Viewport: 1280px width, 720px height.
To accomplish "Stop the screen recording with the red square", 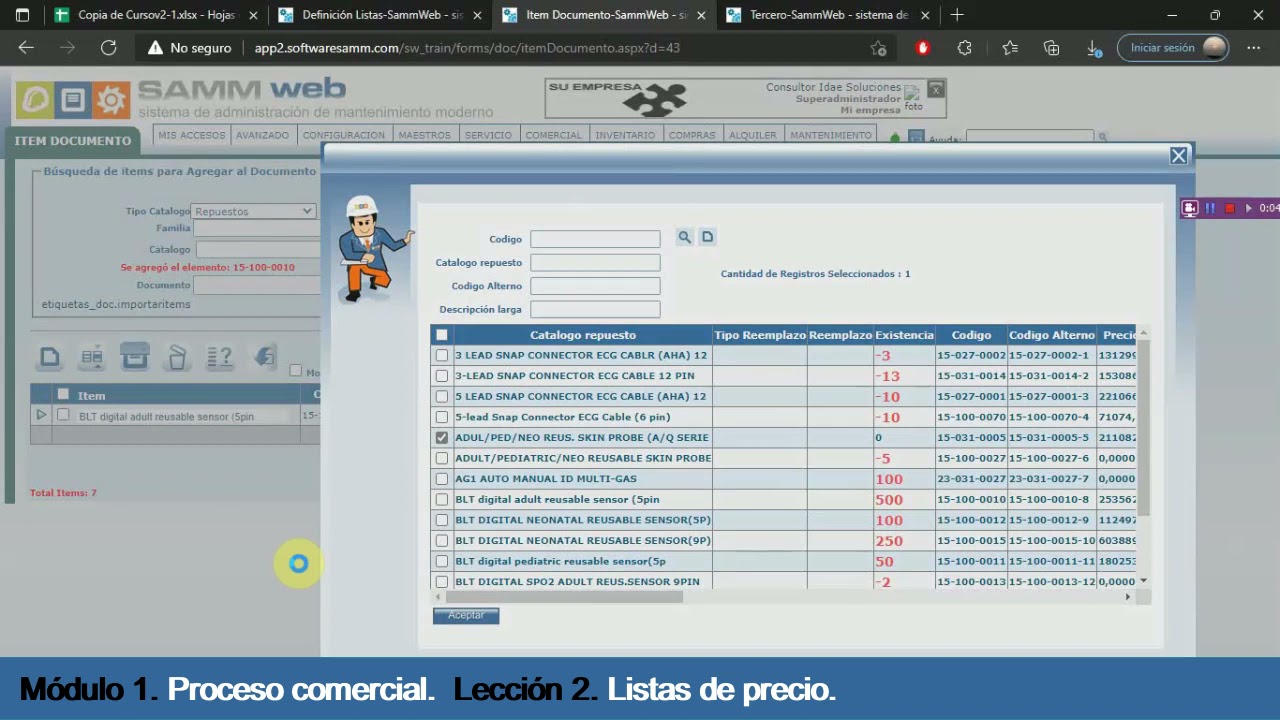I will 1230,208.
